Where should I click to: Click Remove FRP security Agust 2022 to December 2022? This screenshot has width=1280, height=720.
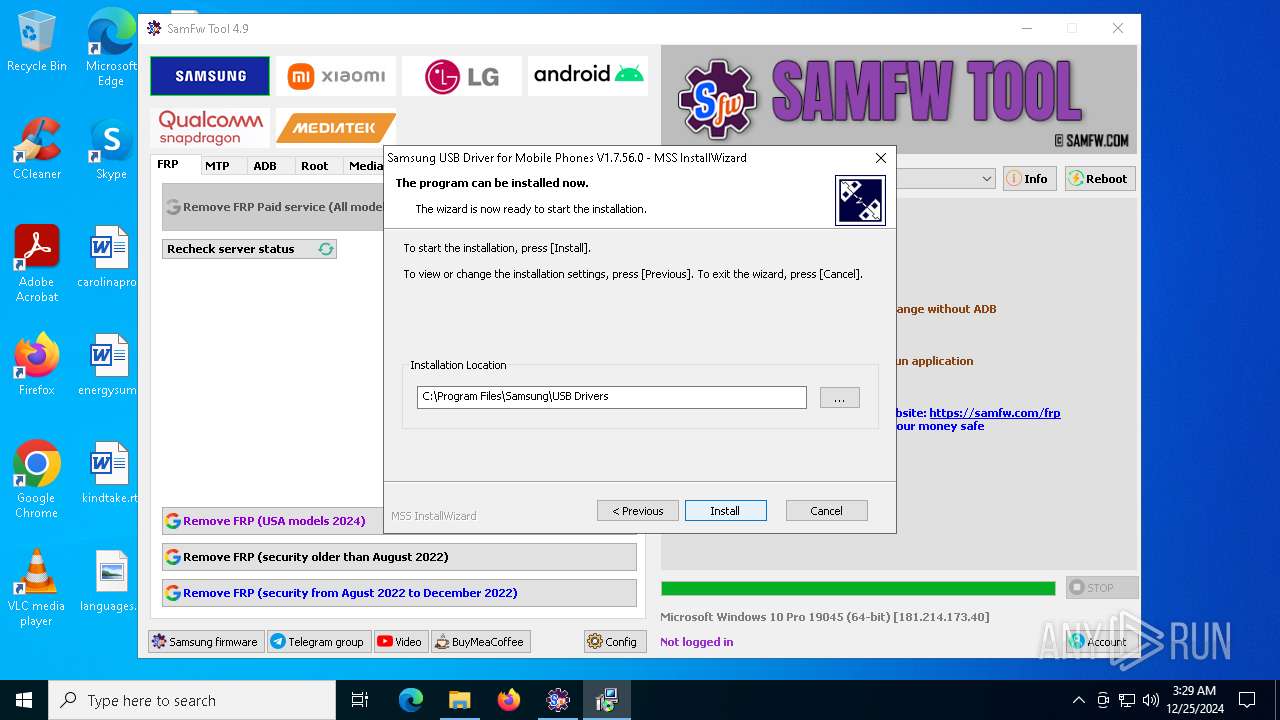tap(399, 593)
